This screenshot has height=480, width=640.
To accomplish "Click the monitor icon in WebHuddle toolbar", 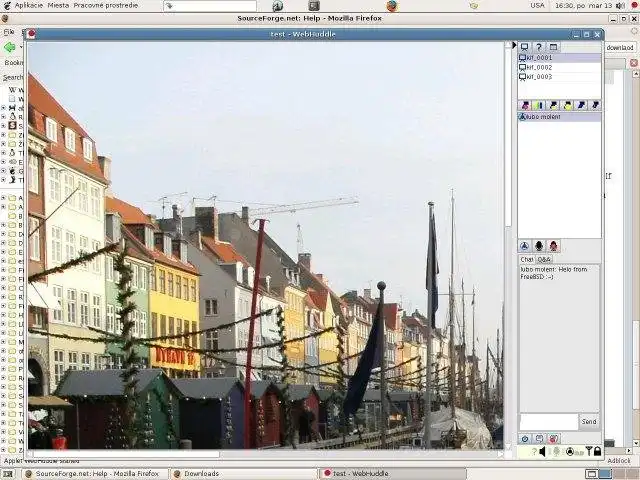I will [524, 47].
